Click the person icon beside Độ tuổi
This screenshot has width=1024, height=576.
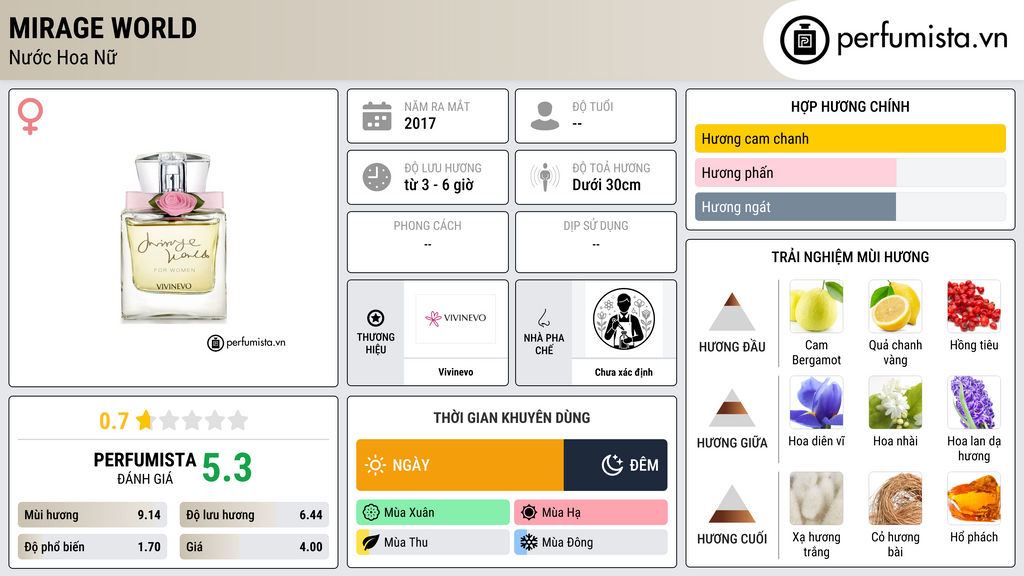pyautogui.click(x=545, y=116)
